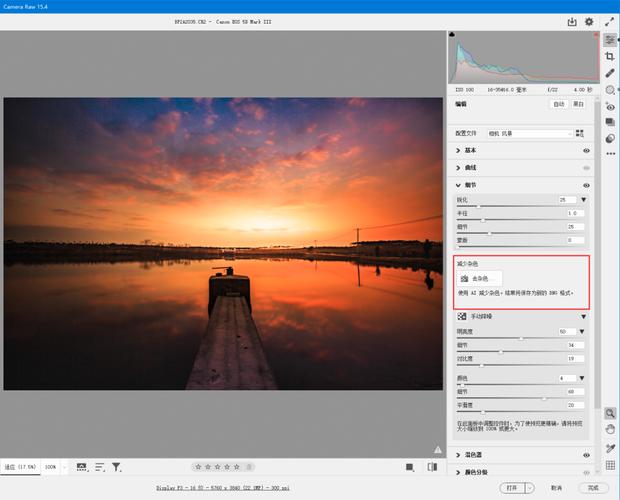Open the Presets panel icon
Image resolution: width=620 pixels, height=500 pixels.
click(x=610, y=138)
